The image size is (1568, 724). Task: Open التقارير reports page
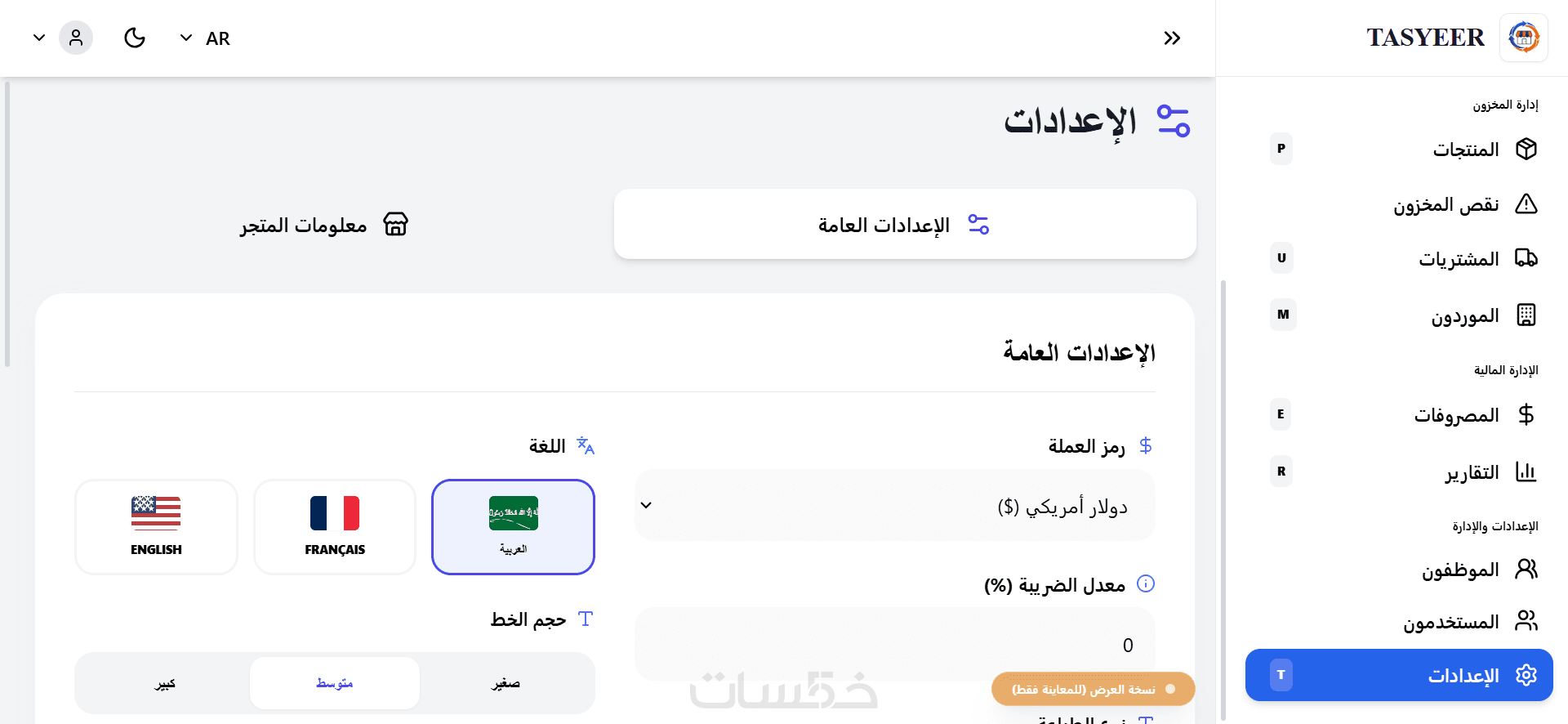pyautogui.click(x=1472, y=472)
